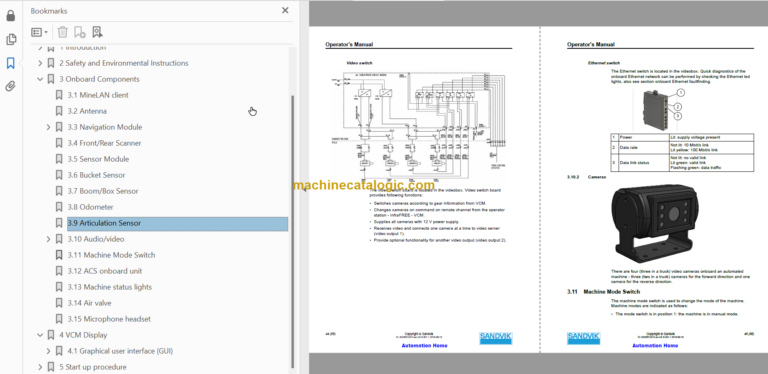Click the 'Data rate' table cell
This screenshot has height=374, width=768.
coord(643,147)
